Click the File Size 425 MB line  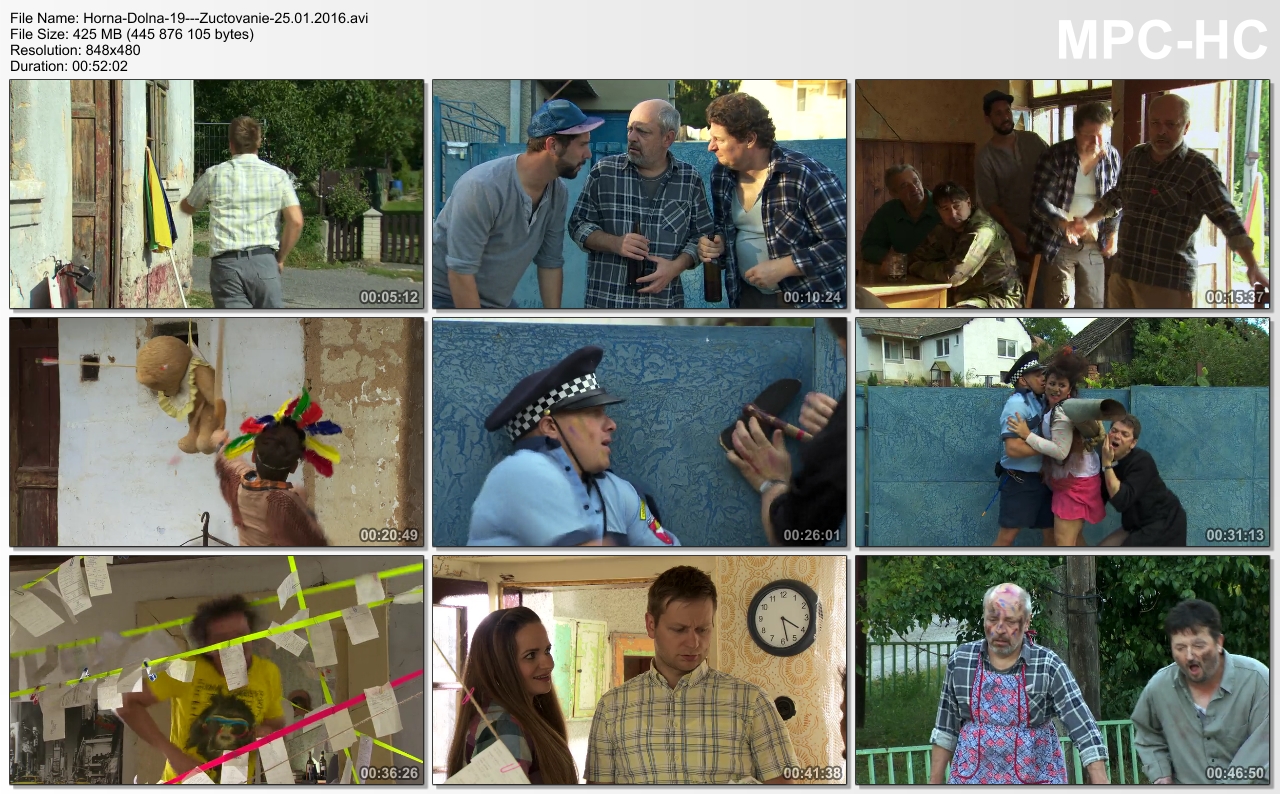pos(132,34)
